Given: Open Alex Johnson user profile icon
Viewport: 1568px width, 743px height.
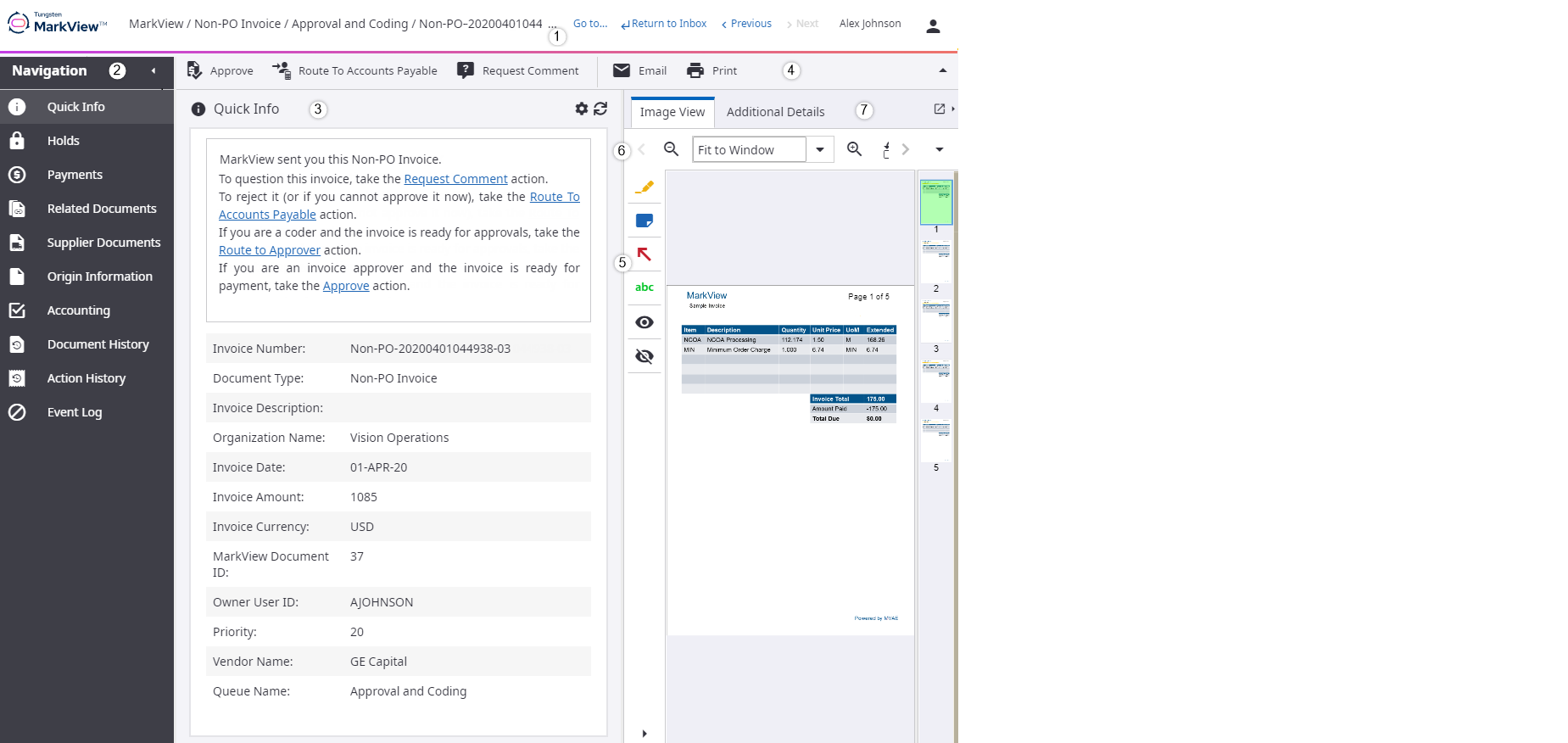Looking at the screenshot, I should [x=933, y=25].
